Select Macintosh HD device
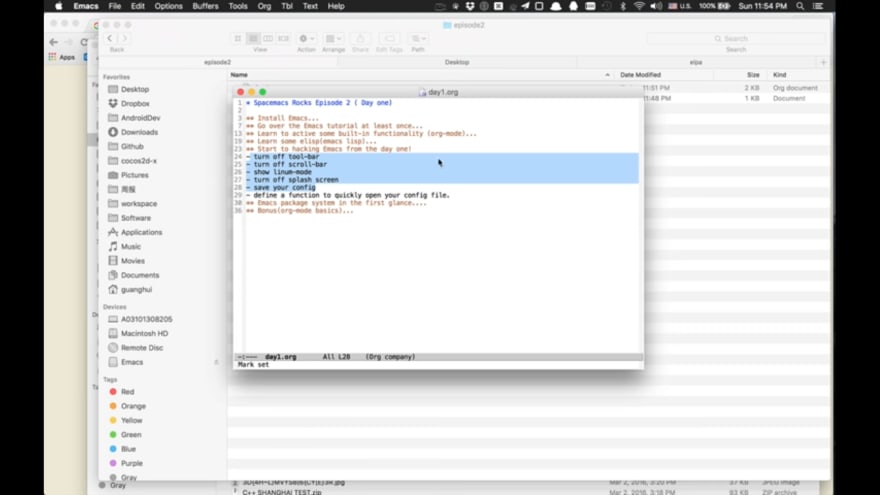Viewport: 880px width, 495px height. point(144,333)
